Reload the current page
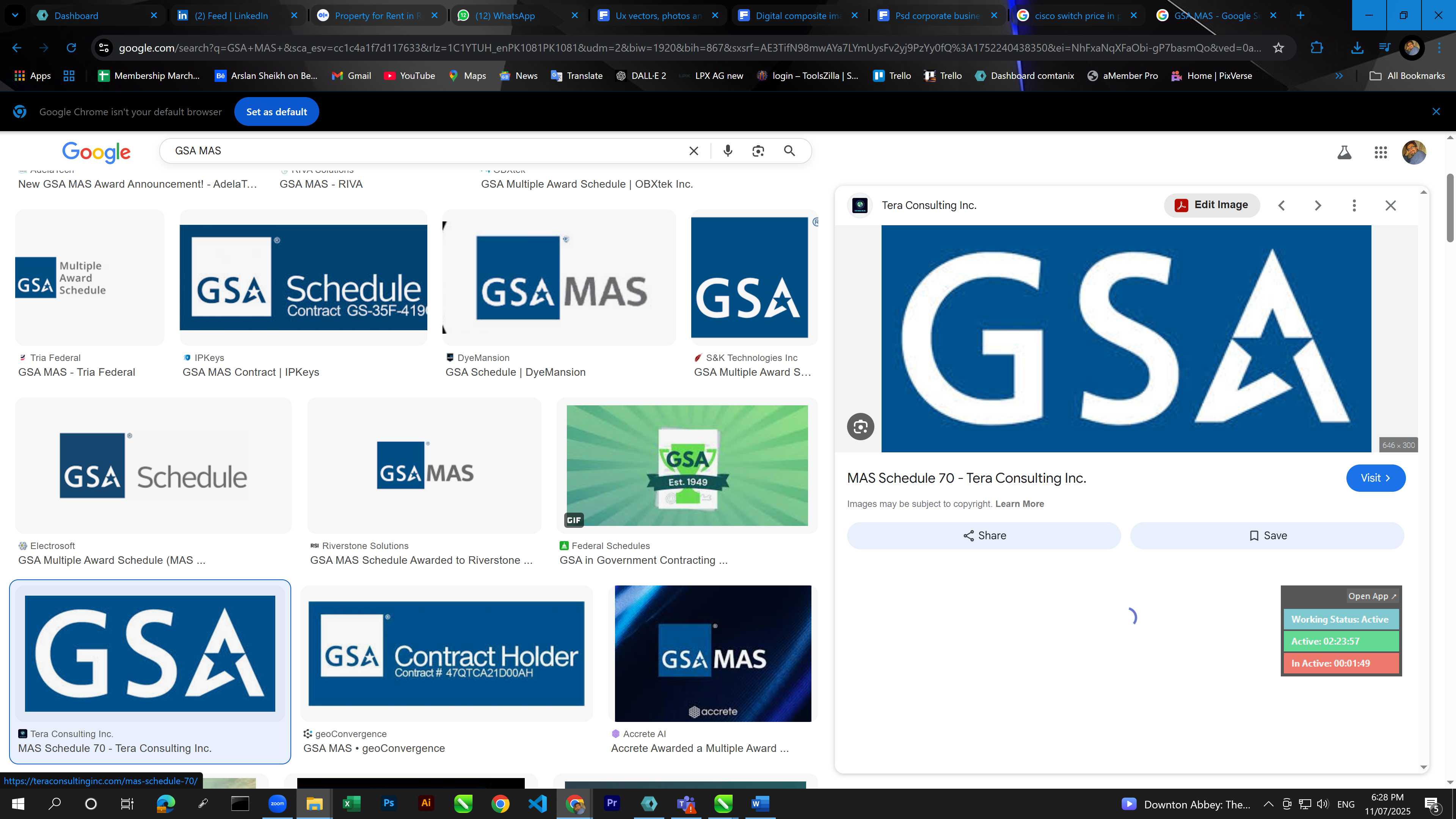 [x=71, y=48]
